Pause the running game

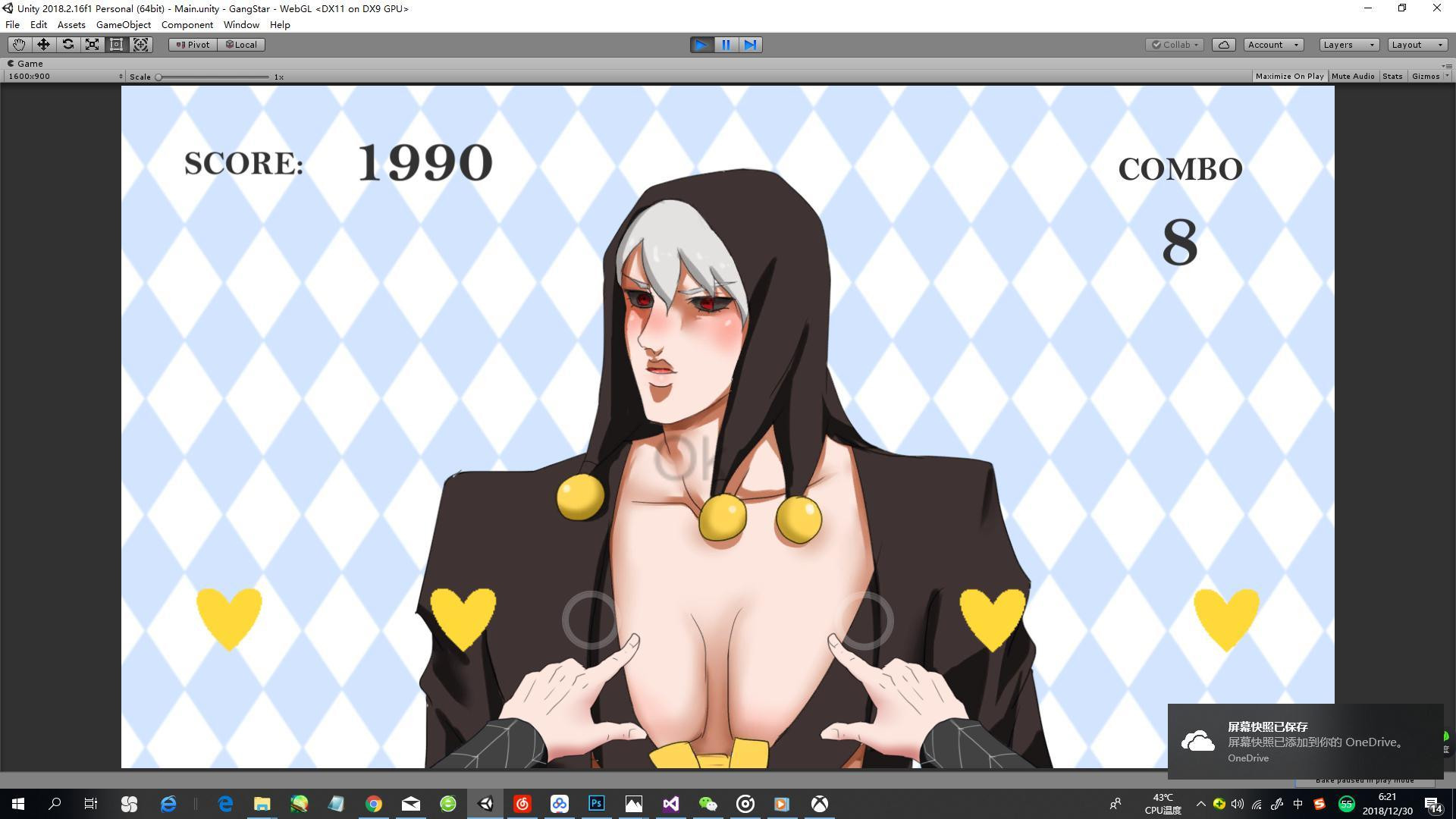[x=726, y=45]
